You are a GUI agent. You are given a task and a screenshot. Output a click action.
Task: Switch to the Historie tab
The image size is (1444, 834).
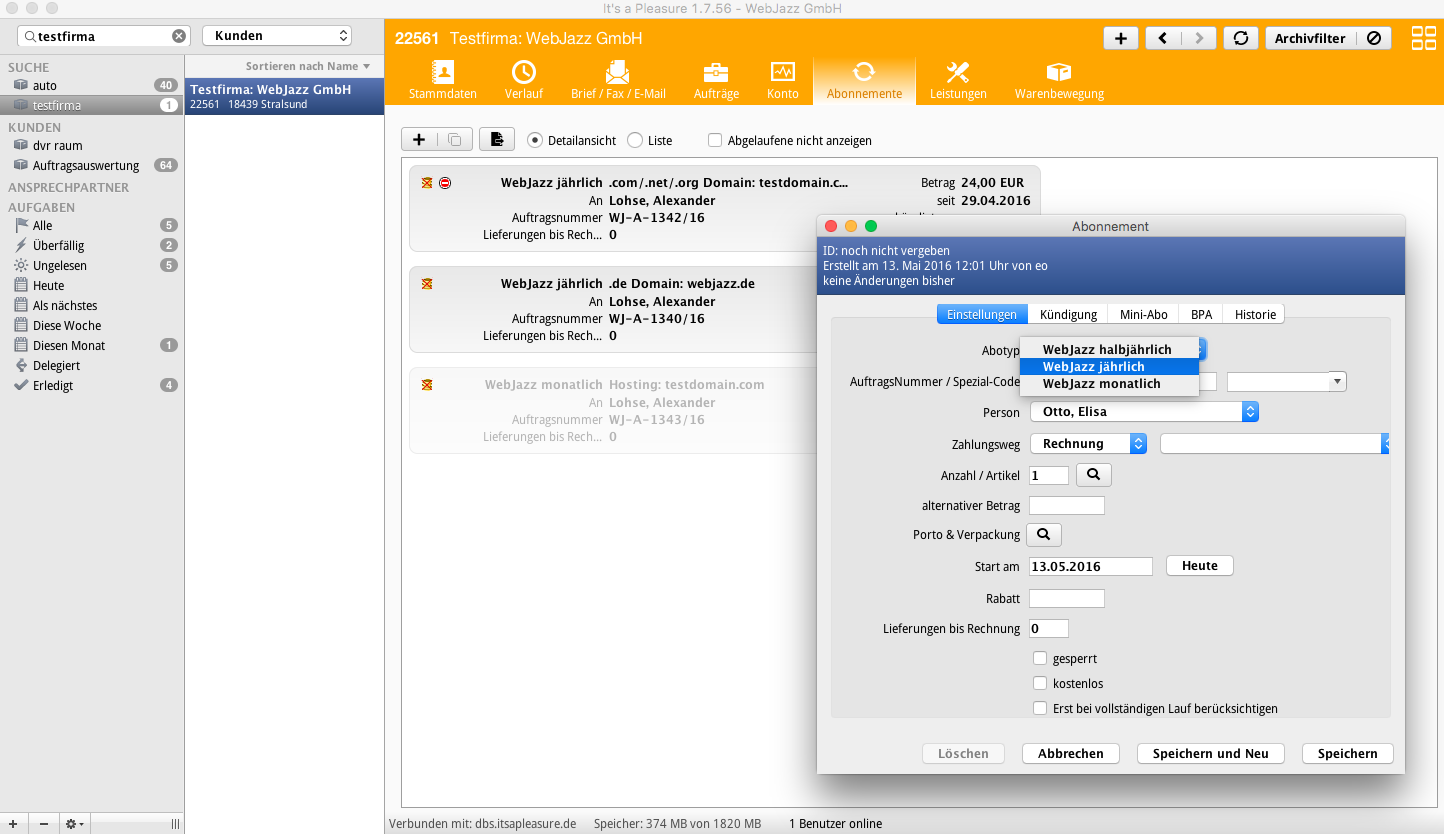[1255, 314]
